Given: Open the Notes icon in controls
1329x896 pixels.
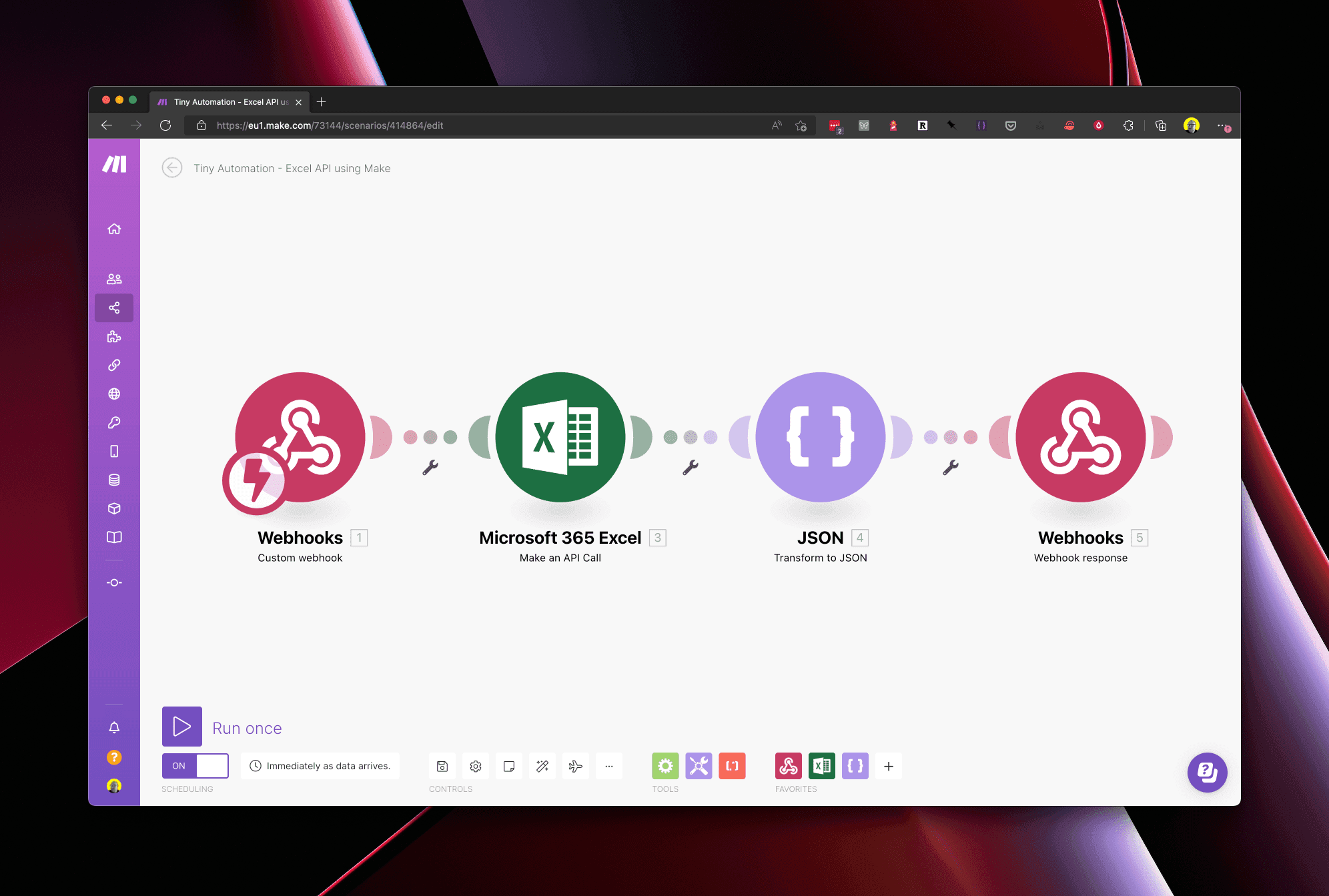Looking at the screenshot, I should [509, 766].
